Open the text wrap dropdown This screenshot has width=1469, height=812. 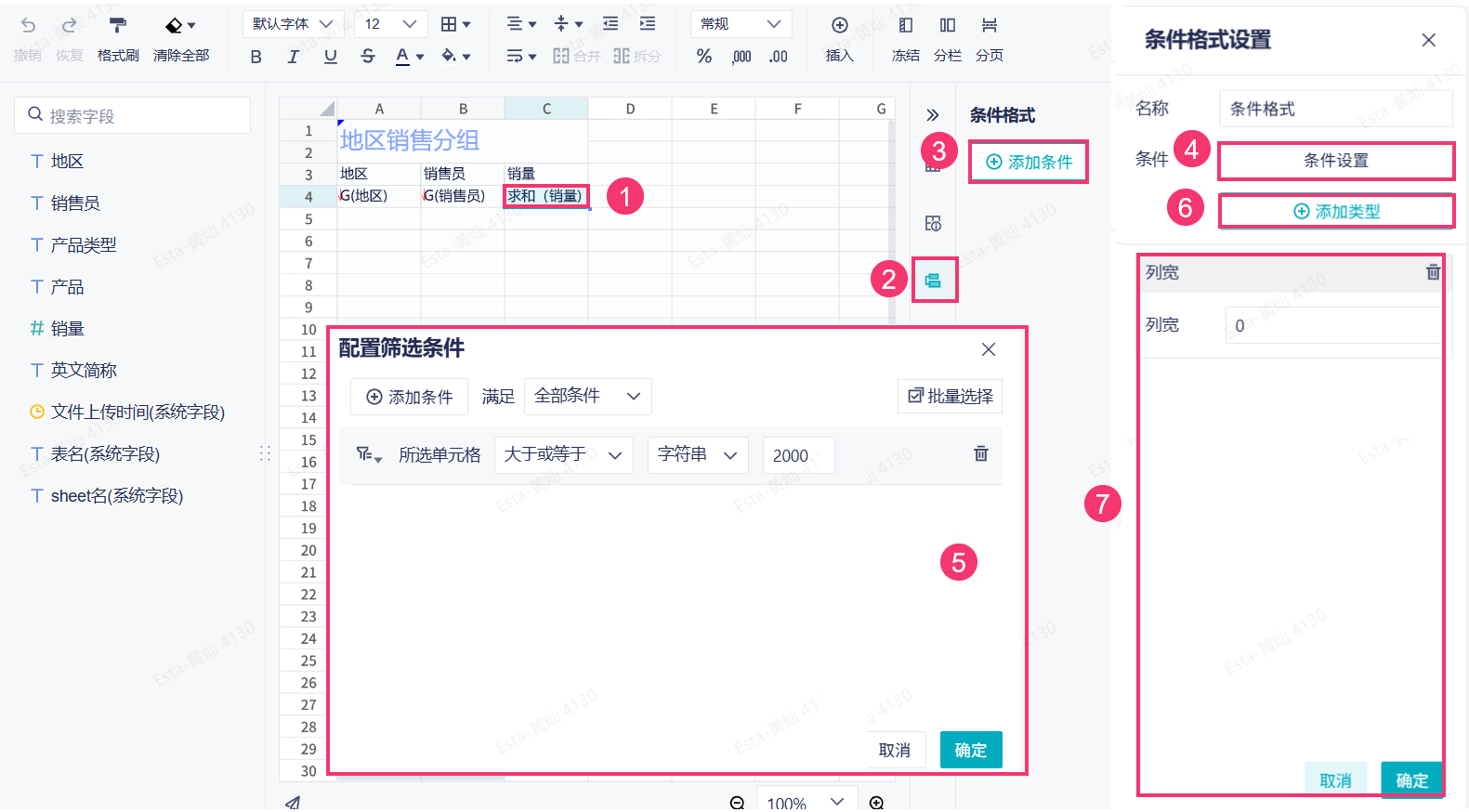tap(521, 57)
